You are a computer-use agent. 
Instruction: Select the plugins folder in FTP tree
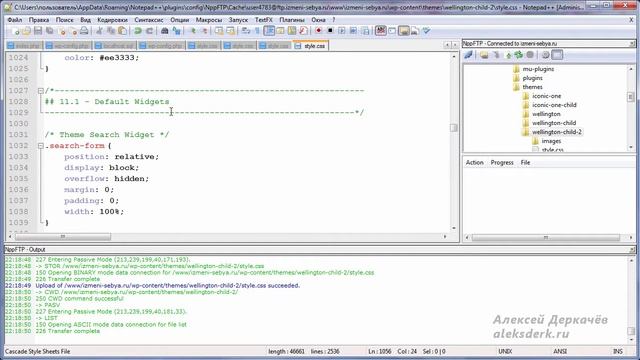[x=532, y=78]
